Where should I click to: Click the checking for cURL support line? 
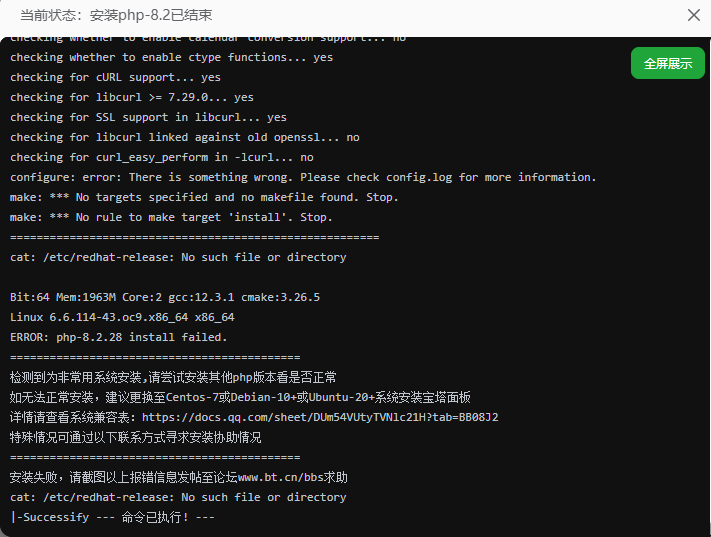coord(115,77)
